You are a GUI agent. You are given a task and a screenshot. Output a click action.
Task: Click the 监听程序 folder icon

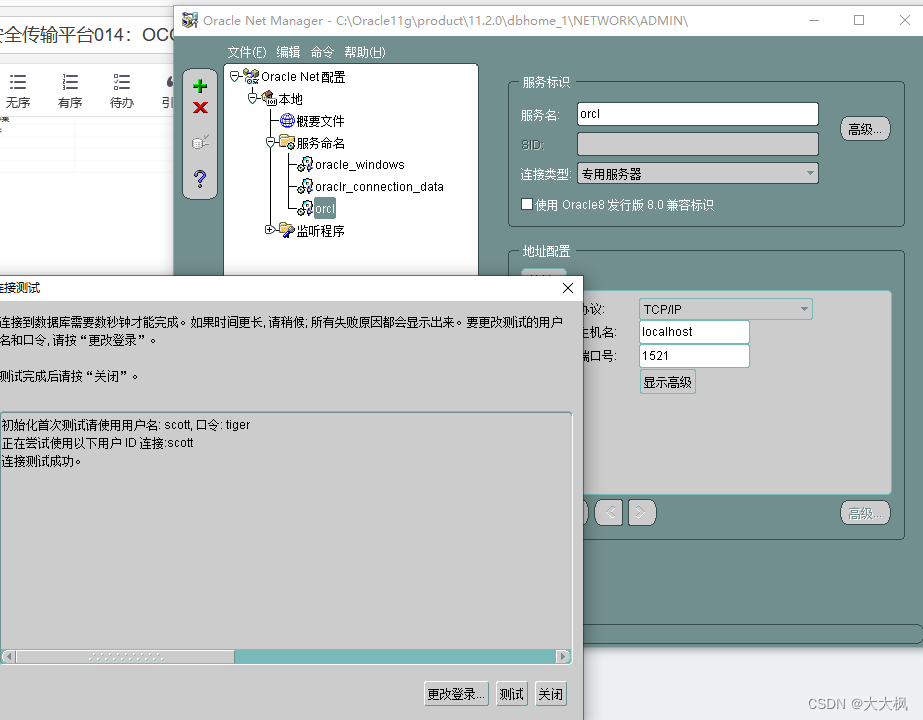287,230
